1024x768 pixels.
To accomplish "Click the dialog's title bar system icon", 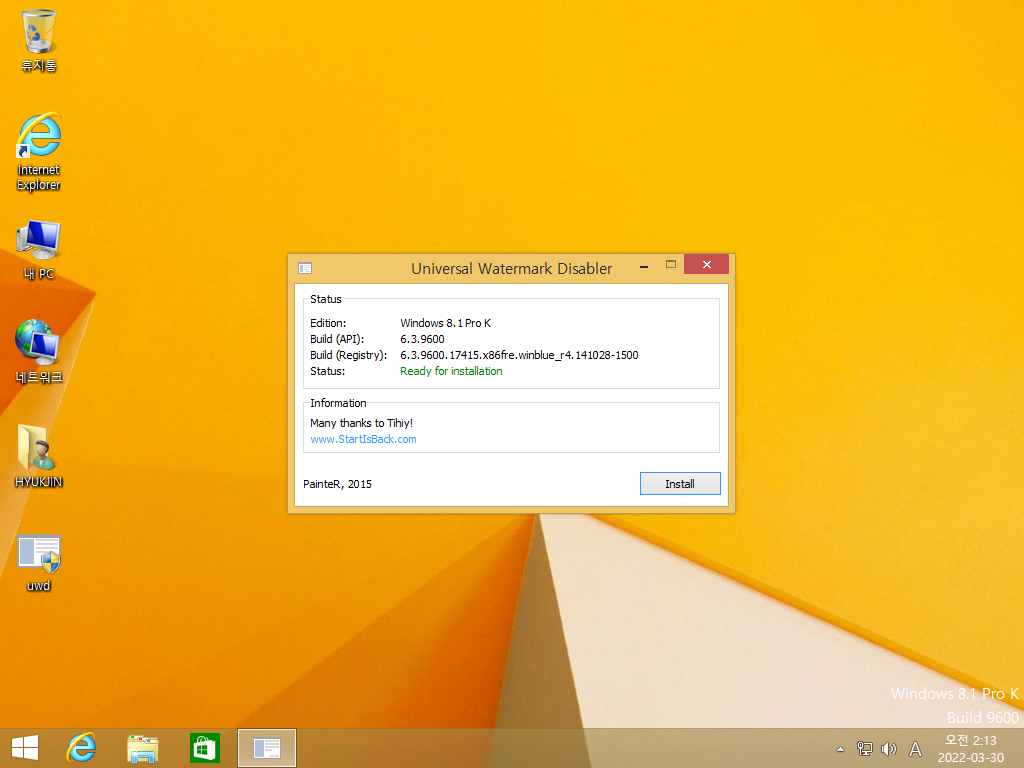I will [305, 268].
